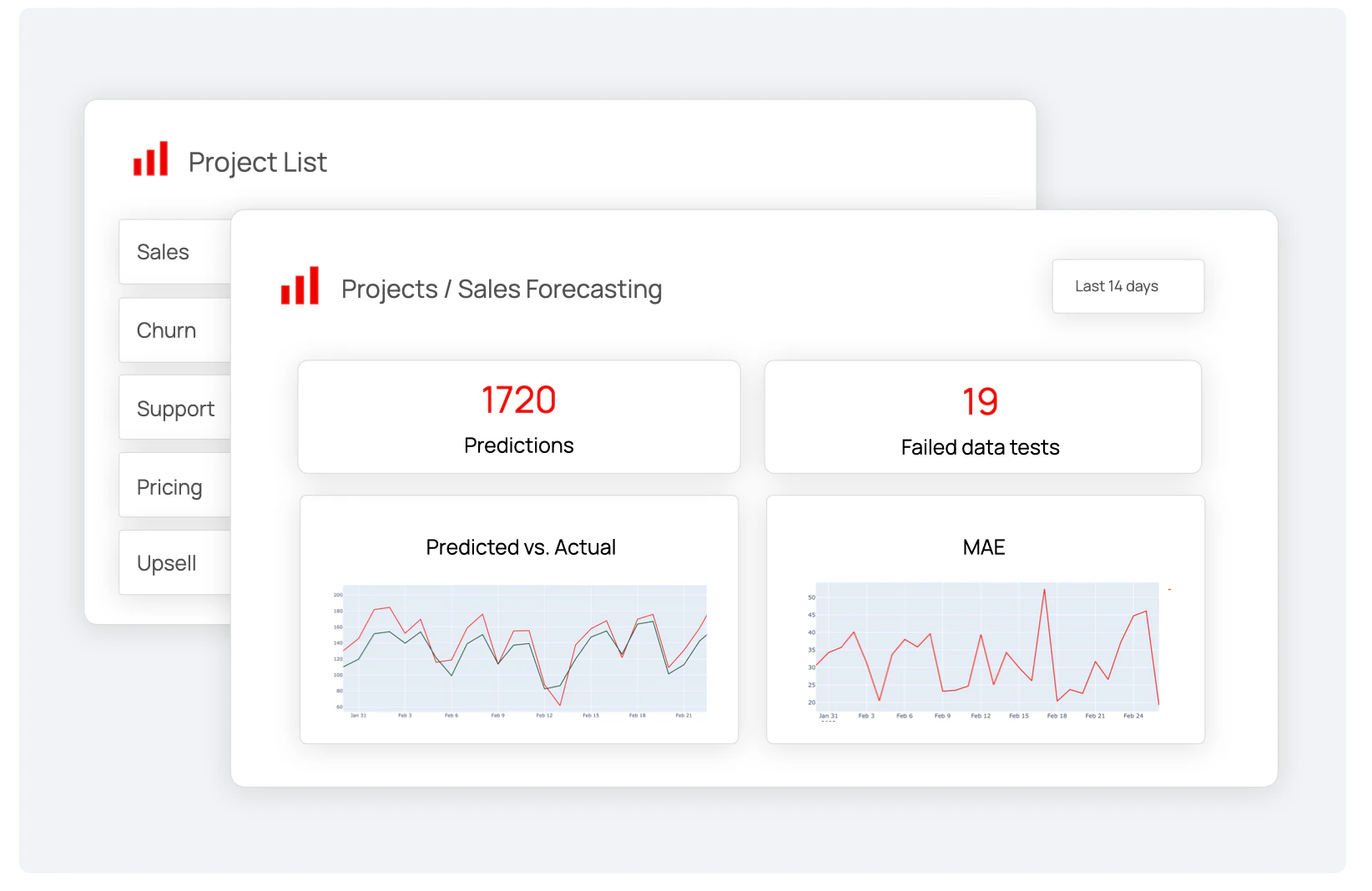
Task: Click the 1720 predictions number
Action: click(x=518, y=400)
